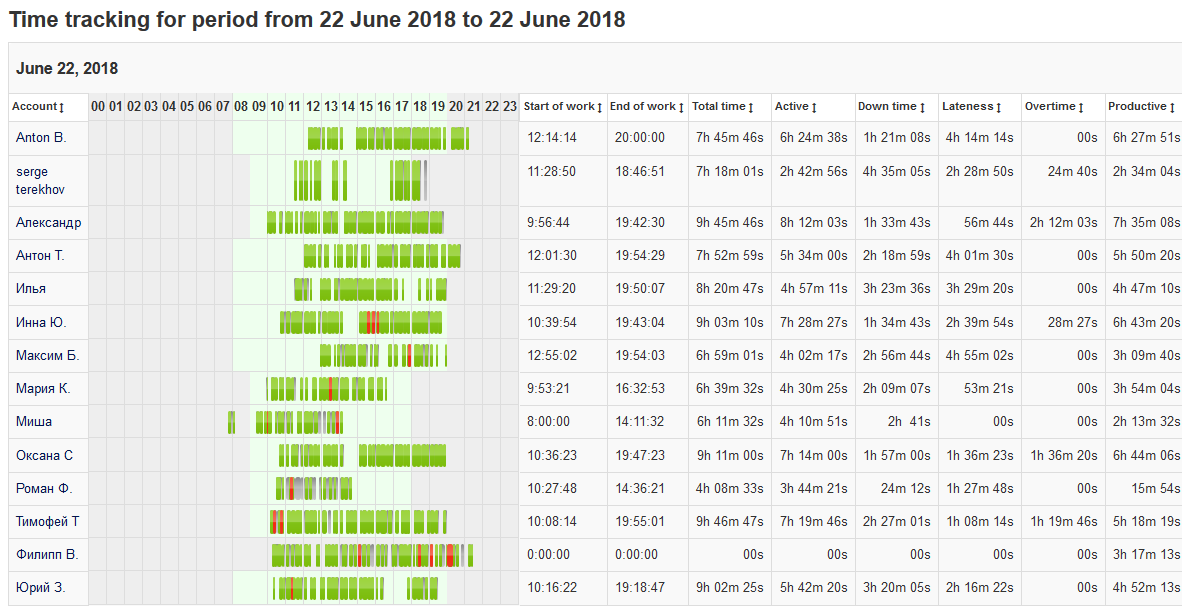Screen dimensions: 1182x616
Task: Click Миша's isolated activity bar before hour 08
Action: point(231,422)
